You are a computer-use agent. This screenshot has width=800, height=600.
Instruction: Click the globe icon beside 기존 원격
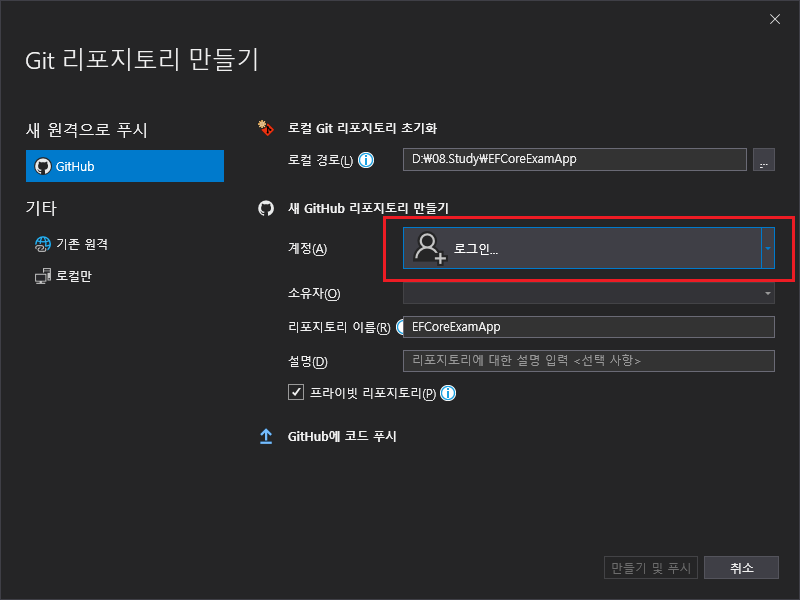point(43,244)
